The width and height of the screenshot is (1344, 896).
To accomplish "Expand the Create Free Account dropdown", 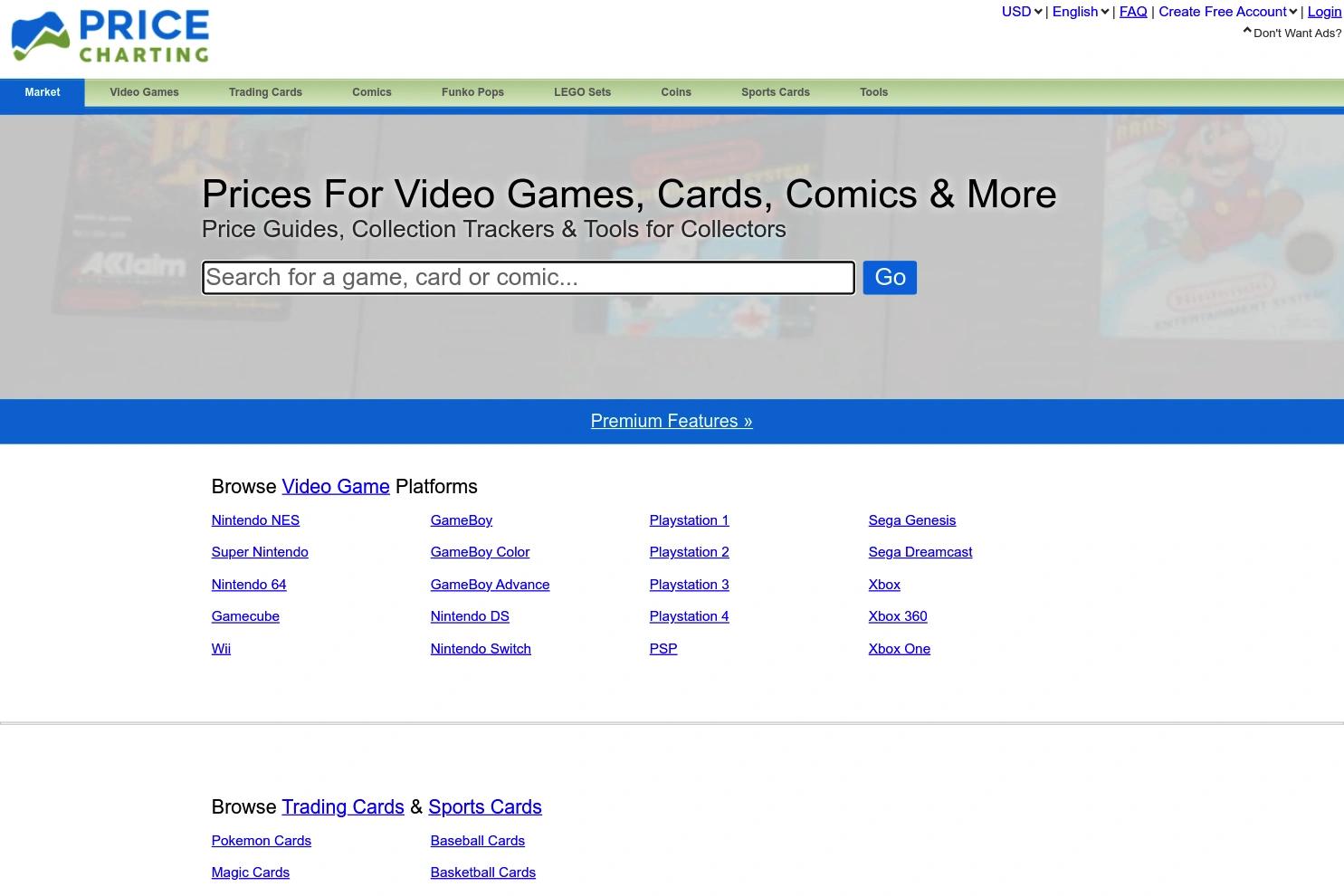I will click(1228, 12).
